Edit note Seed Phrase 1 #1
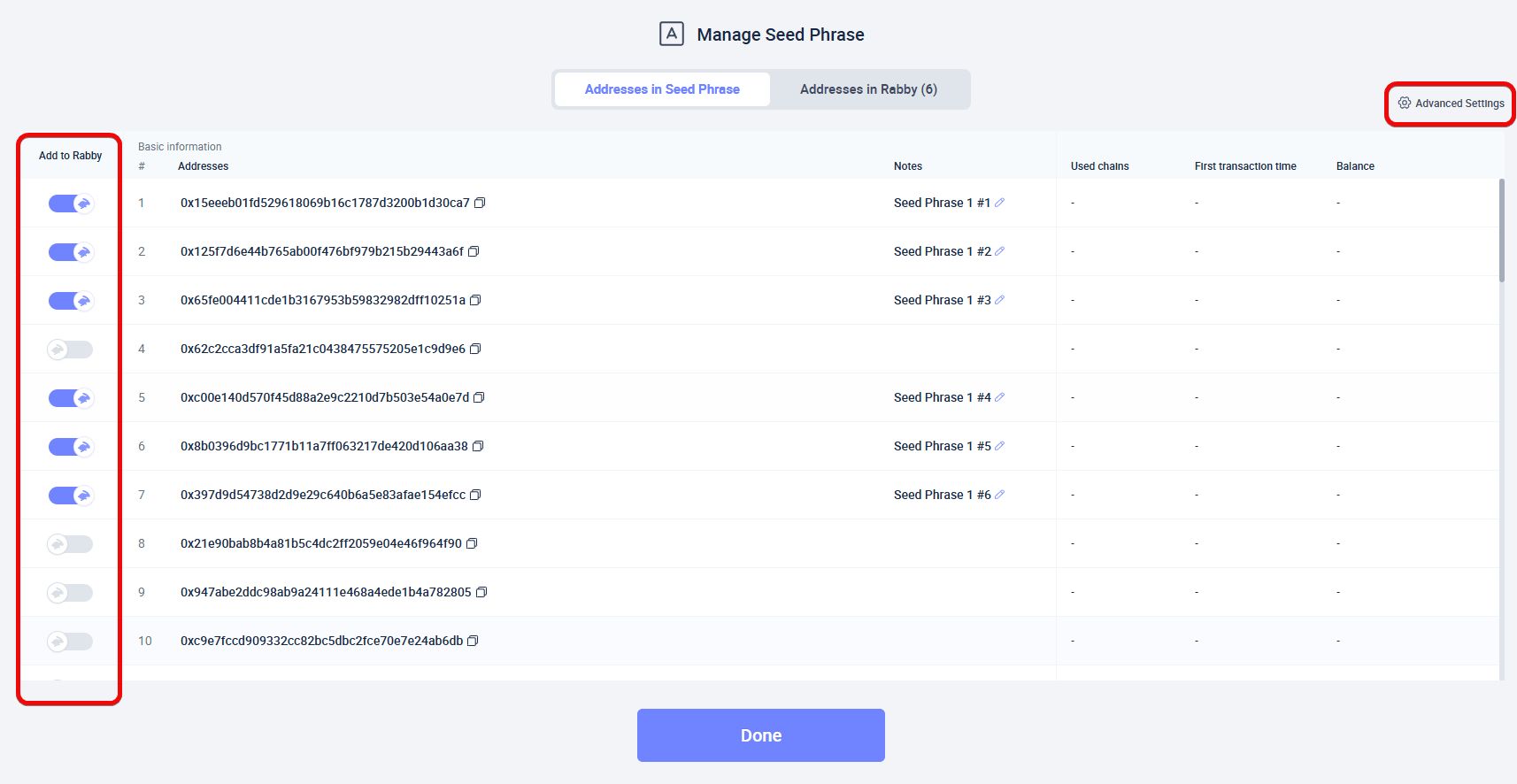This screenshot has width=1517, height=784. (x=1000, y=203)
